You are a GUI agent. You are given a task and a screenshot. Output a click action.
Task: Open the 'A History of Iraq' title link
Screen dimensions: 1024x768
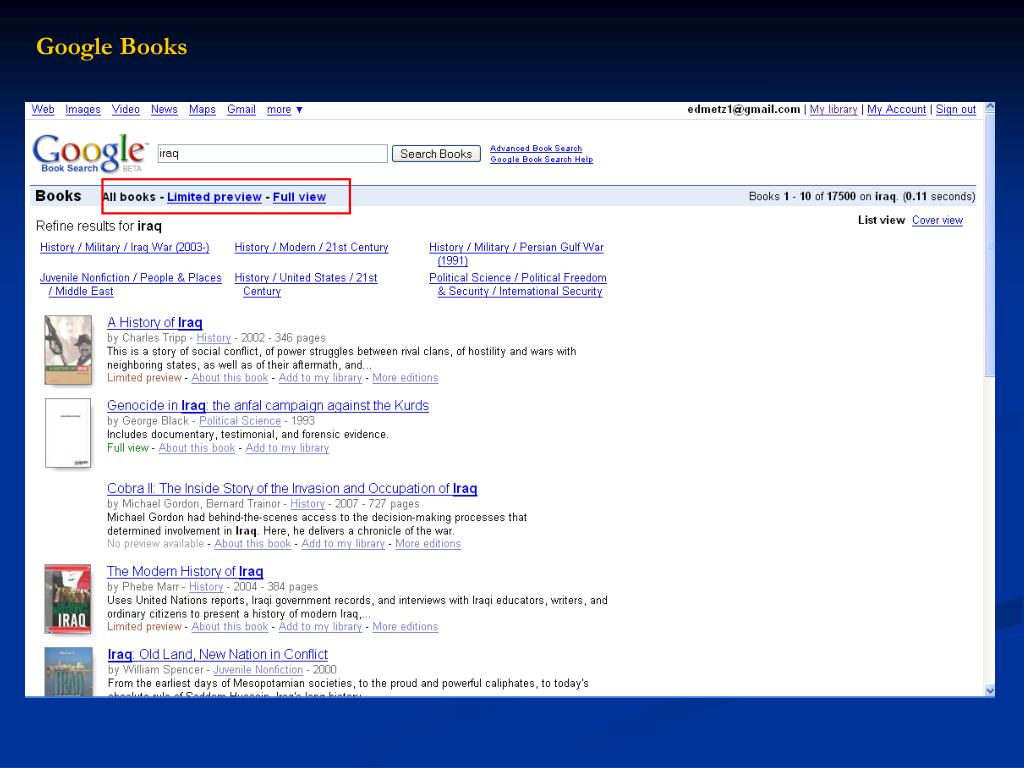coord(155,323)
